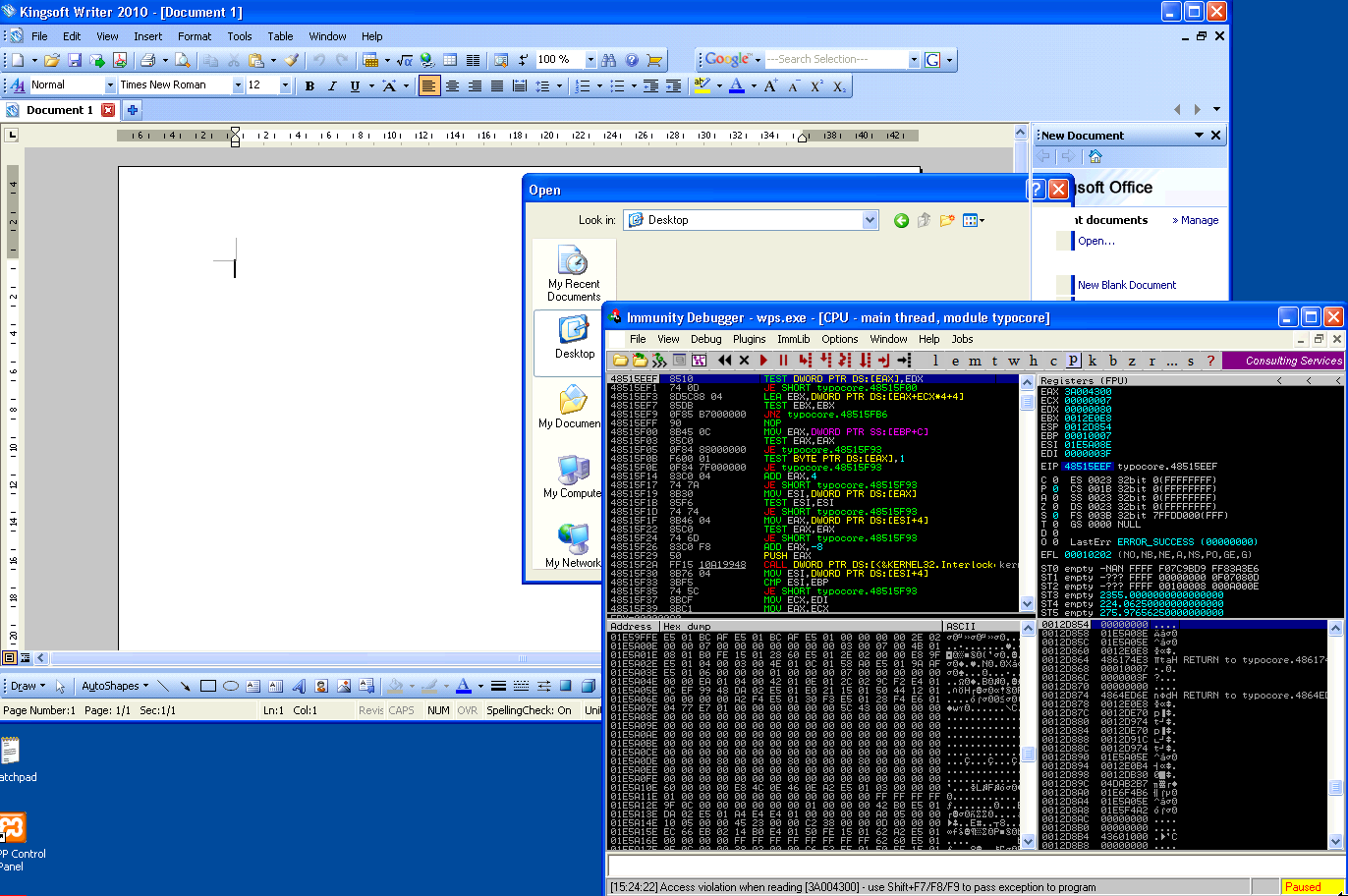1348x896 pixels.
Task: Click the Google search selection input field
Action: pyautogui.click(x=835, y=60)
